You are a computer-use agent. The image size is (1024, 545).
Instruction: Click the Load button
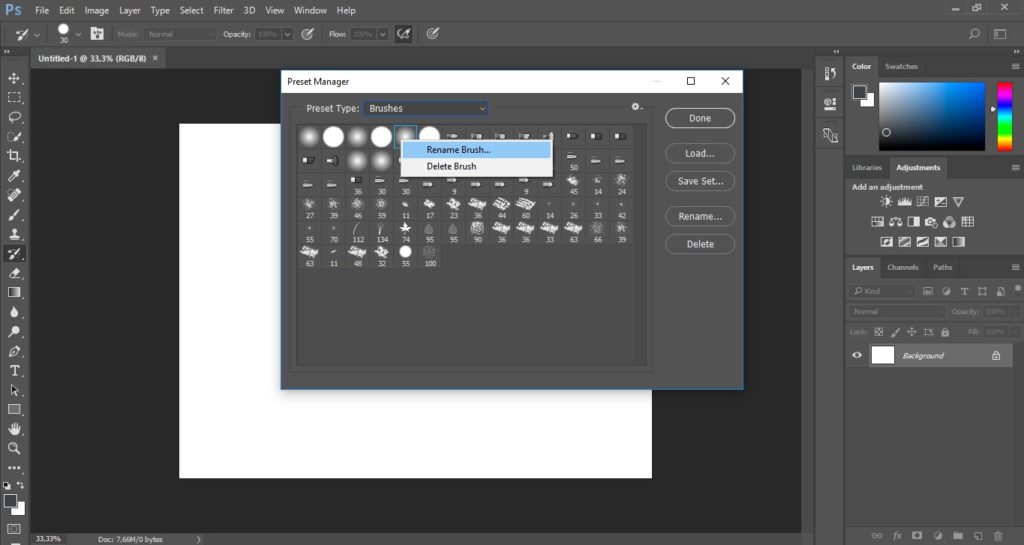point(699,153)
